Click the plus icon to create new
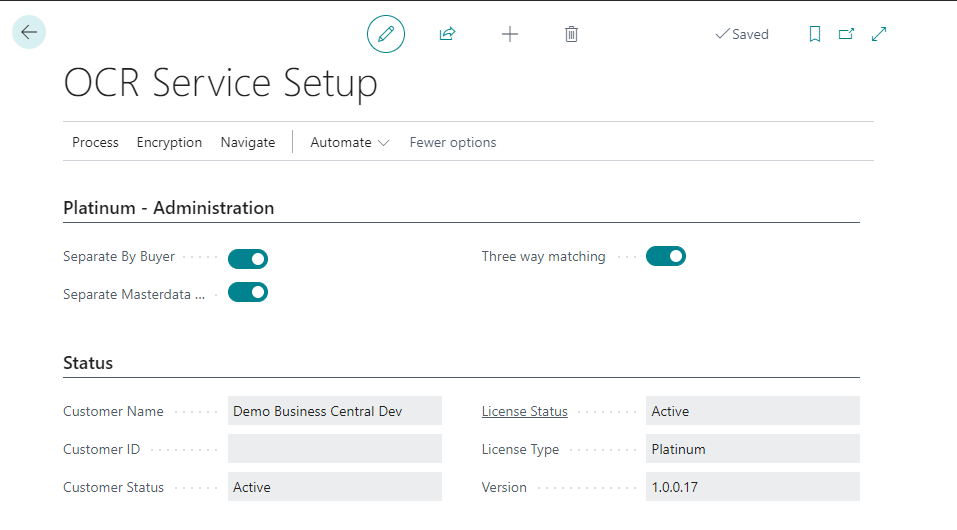Viewport: 957px width, 530px height. point(510,34)
